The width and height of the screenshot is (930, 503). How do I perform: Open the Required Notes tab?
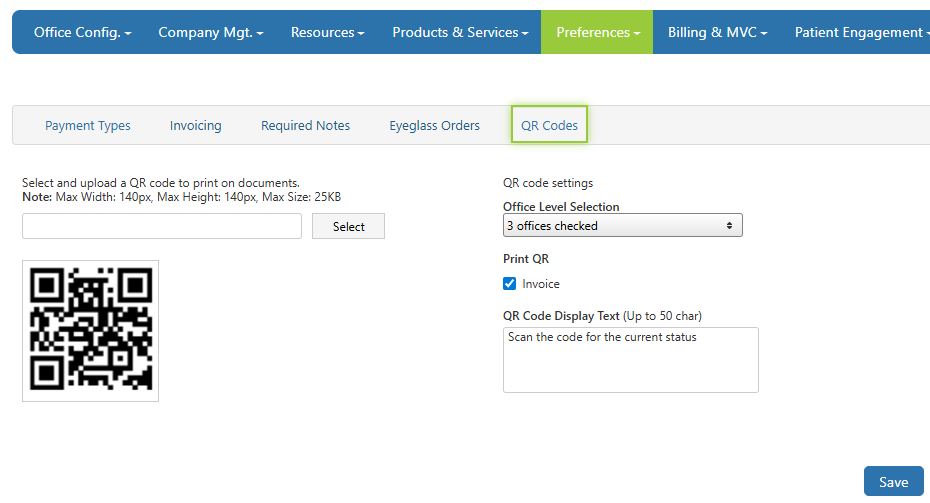pyautogui.click(x=305, y=125)
